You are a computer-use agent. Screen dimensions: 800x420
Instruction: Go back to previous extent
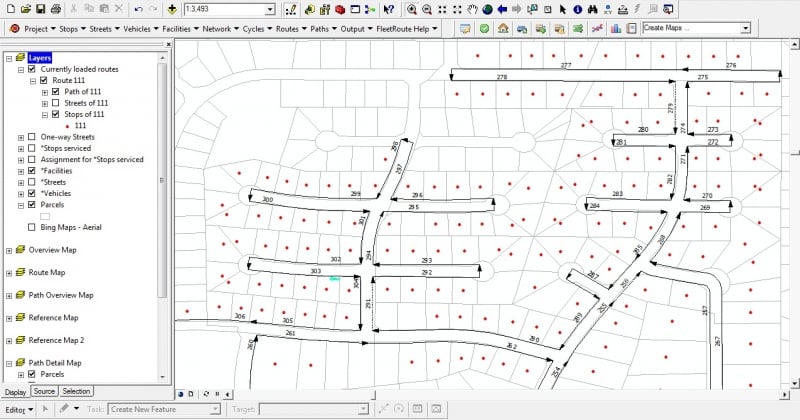coord(502,9)
